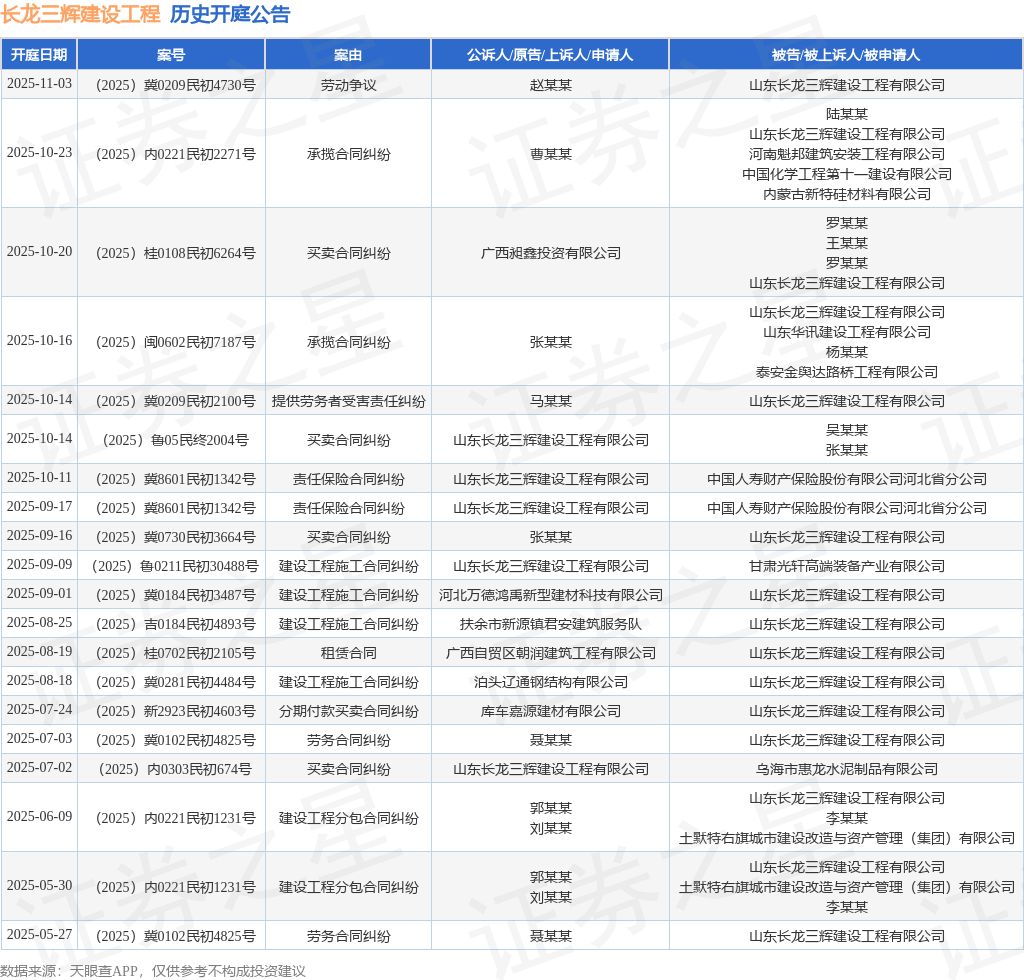Click plaintiff 广西自贸区朝润建筑工程有限公司
This screenshot has height=980, width=1024.
coord(551,654)
